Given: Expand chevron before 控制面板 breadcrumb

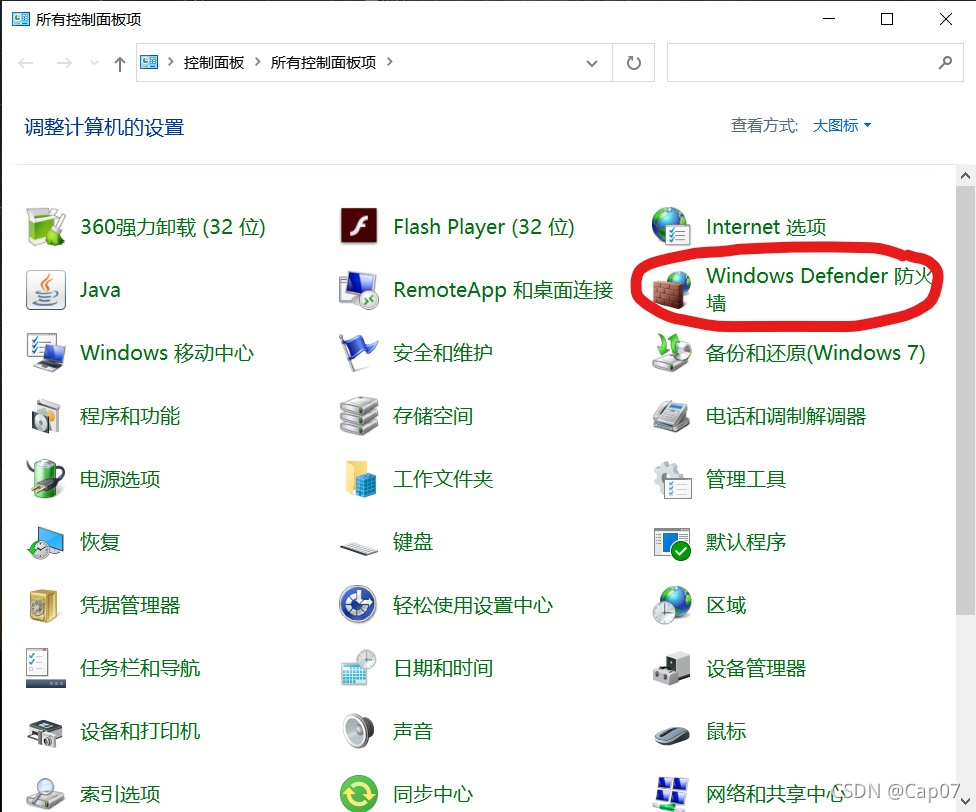Looking at the screenshot, I should [x=171, y=62].
